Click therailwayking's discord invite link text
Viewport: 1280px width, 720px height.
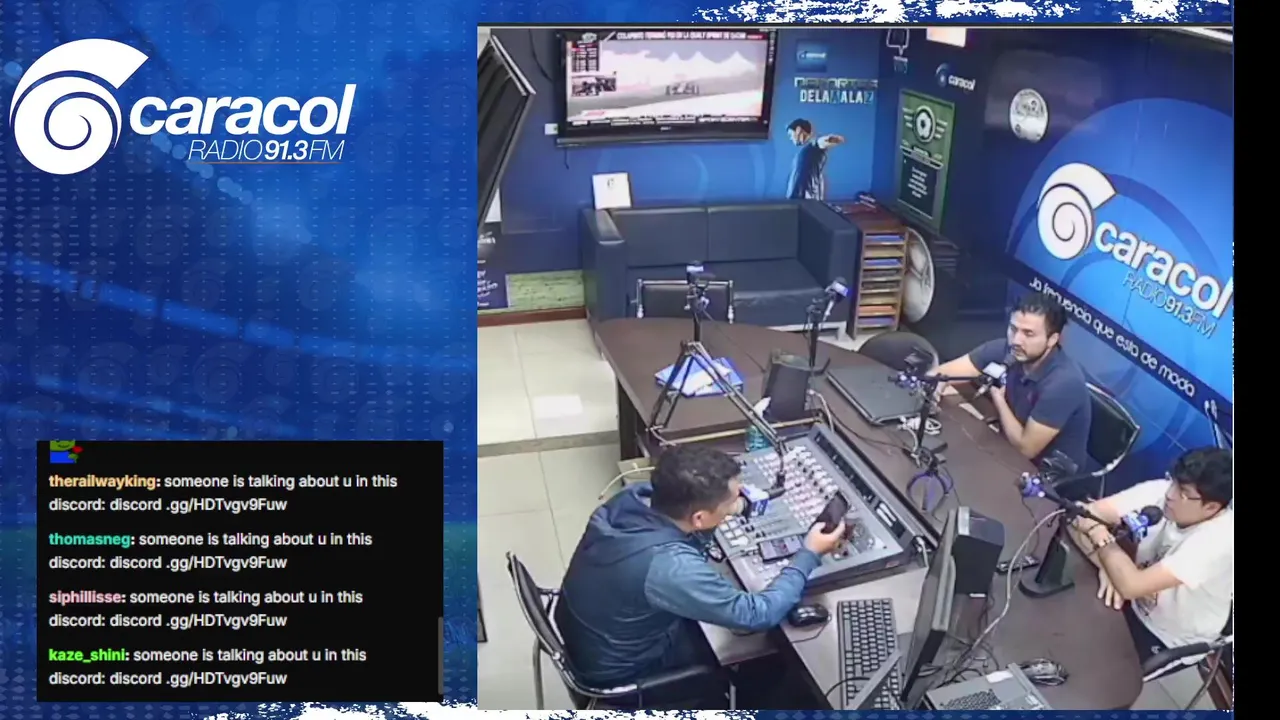[198, 505]
